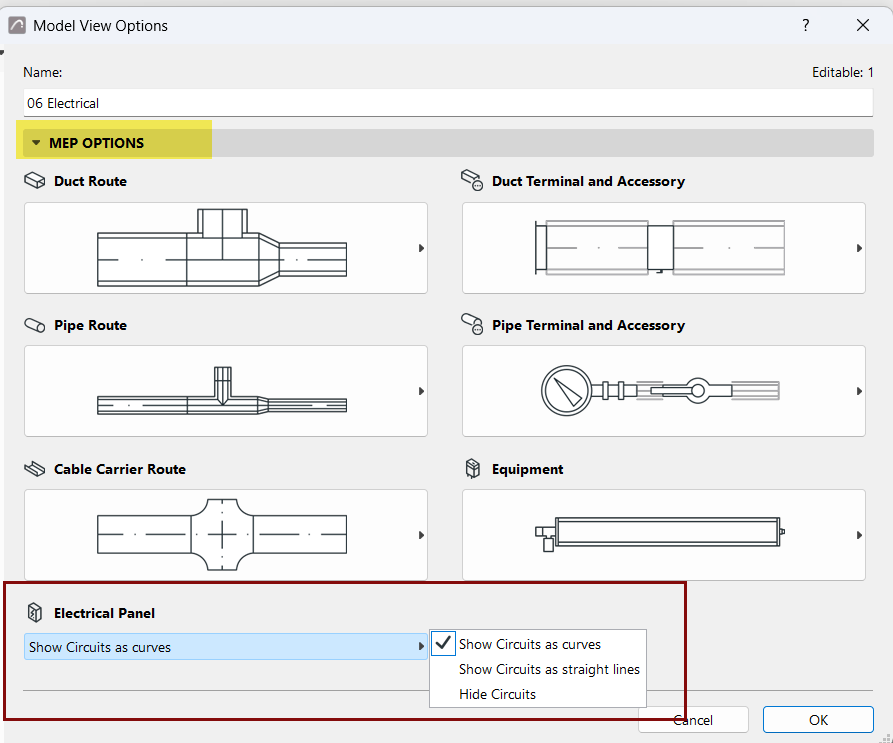
Task: Confirm settings with the OK button
Action: coord(818,720)
